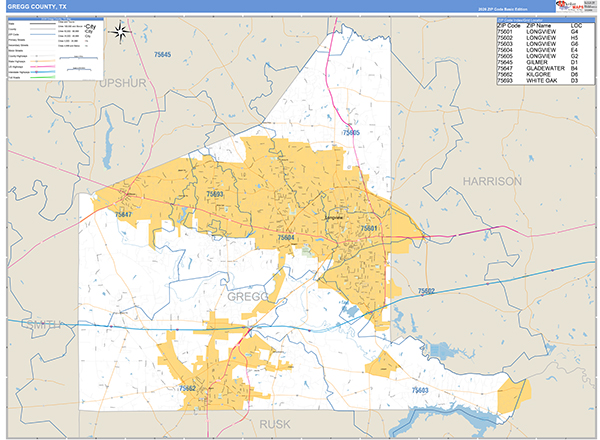Click grid location B4 in the table
Viewport: 600px width, 440px height.
pyautogui.click(x=574, y=68)
